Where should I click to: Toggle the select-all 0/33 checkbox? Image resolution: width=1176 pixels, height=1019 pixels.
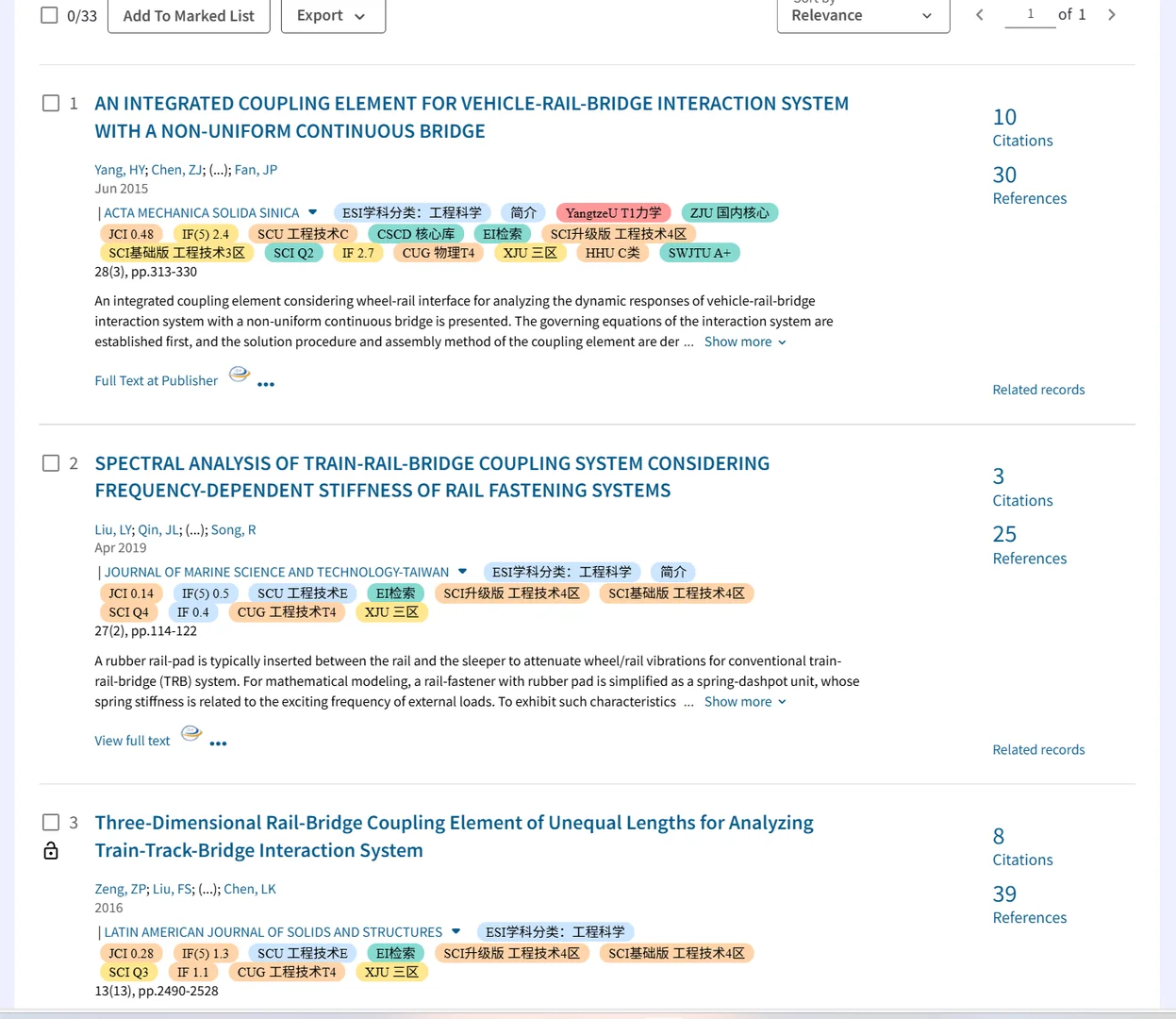[x=50, y=15]
